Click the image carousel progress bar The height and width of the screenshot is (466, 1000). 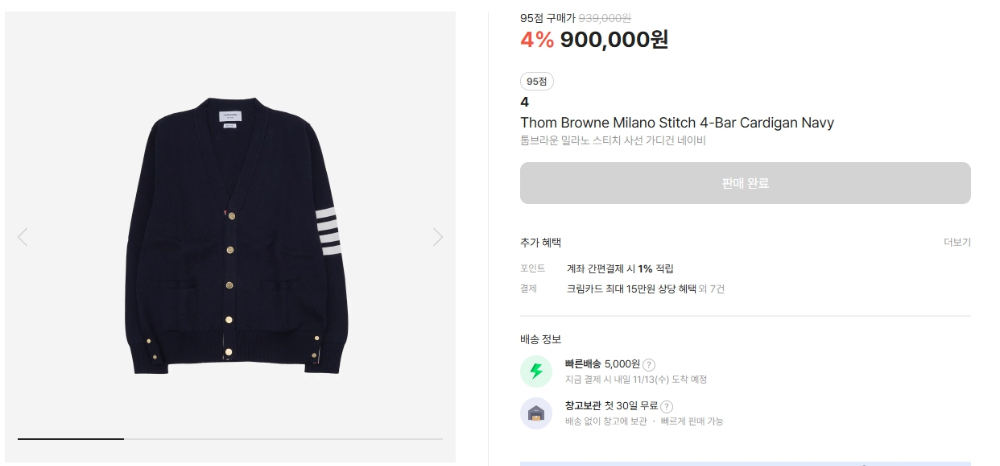pos(230,439)
